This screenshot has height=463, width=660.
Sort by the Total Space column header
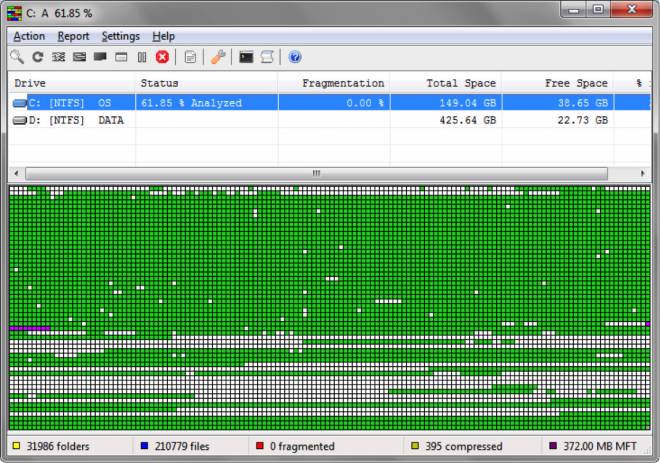pyautogui.click(x=446, y=83)
